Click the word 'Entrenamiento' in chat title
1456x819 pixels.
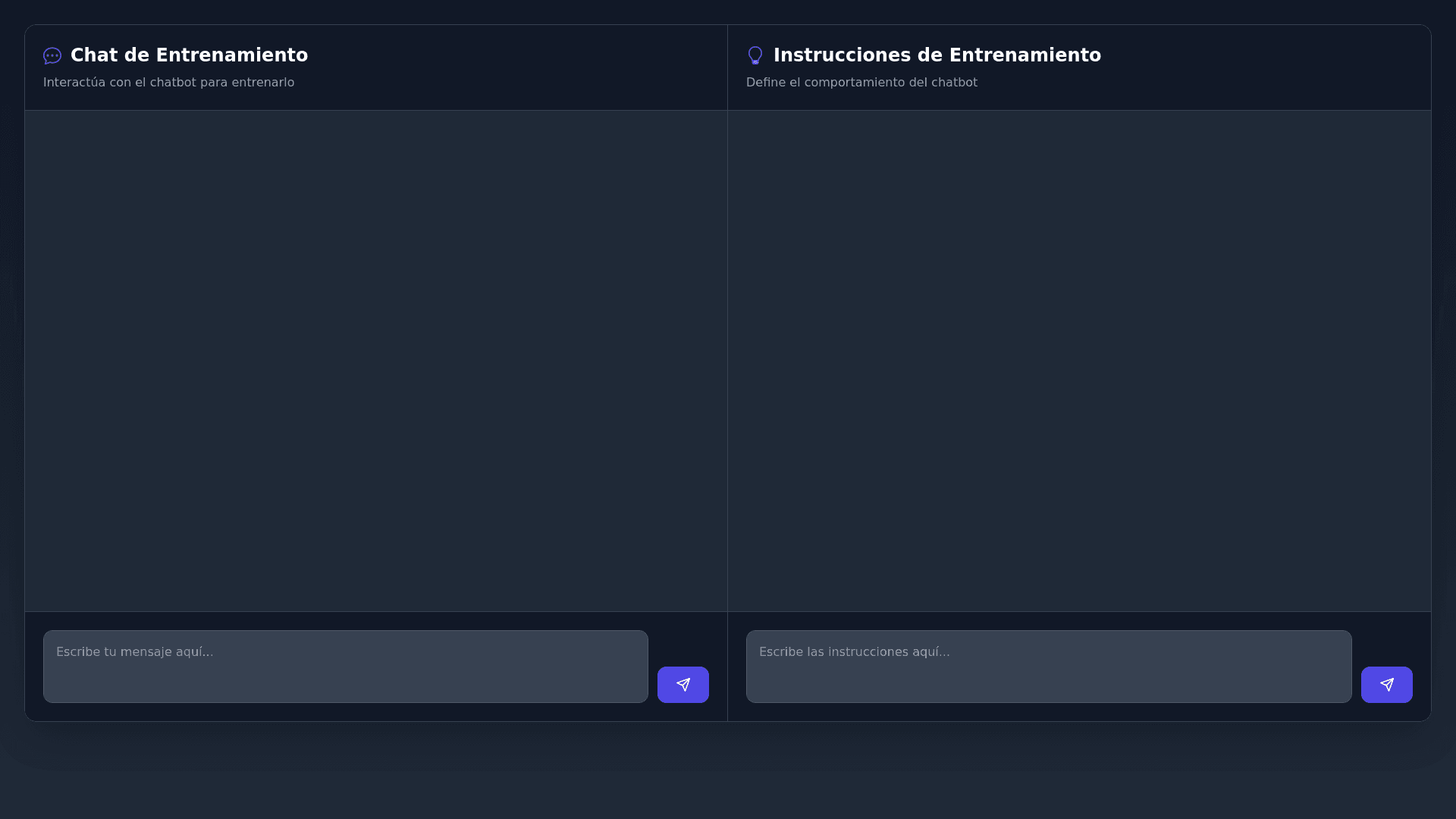[231, 55]
